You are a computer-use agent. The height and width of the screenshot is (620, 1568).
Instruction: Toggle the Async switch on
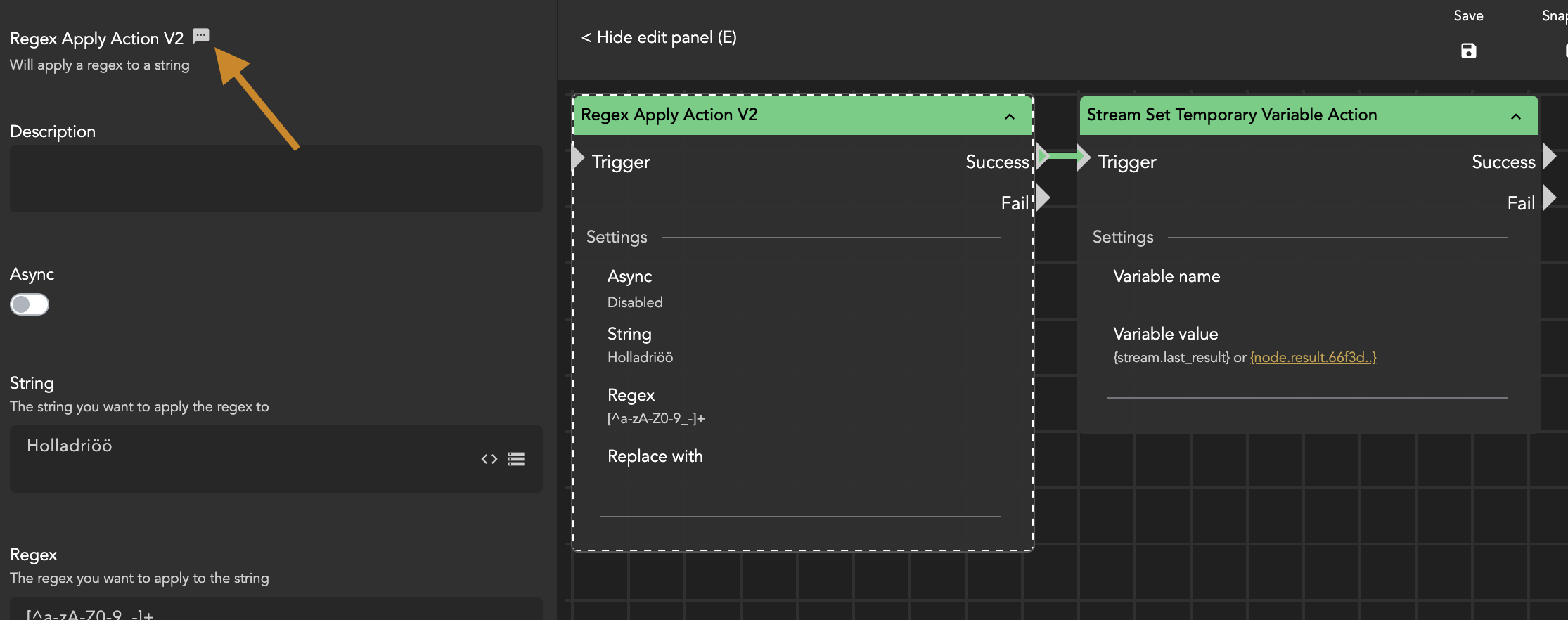point(30,304)
